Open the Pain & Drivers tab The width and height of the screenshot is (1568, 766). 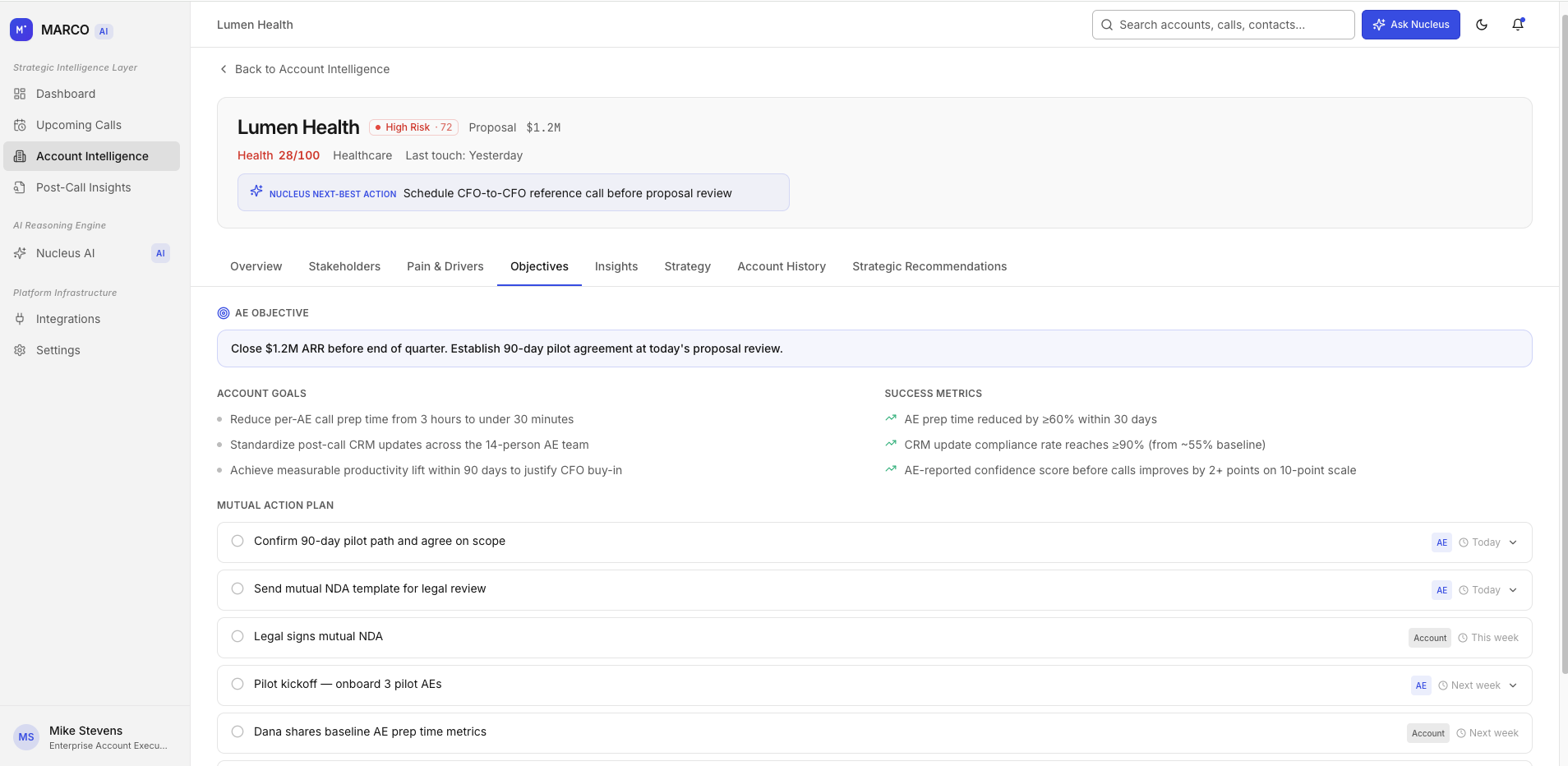pyautogui.click(x=445, y=266)
